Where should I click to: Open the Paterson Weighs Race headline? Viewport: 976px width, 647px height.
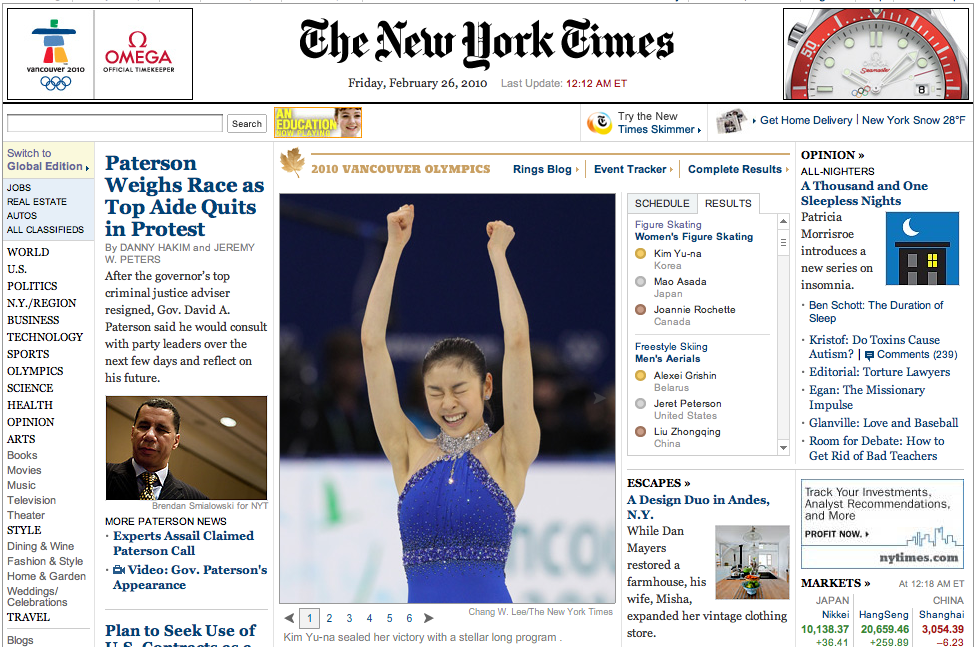click(184, 196)
